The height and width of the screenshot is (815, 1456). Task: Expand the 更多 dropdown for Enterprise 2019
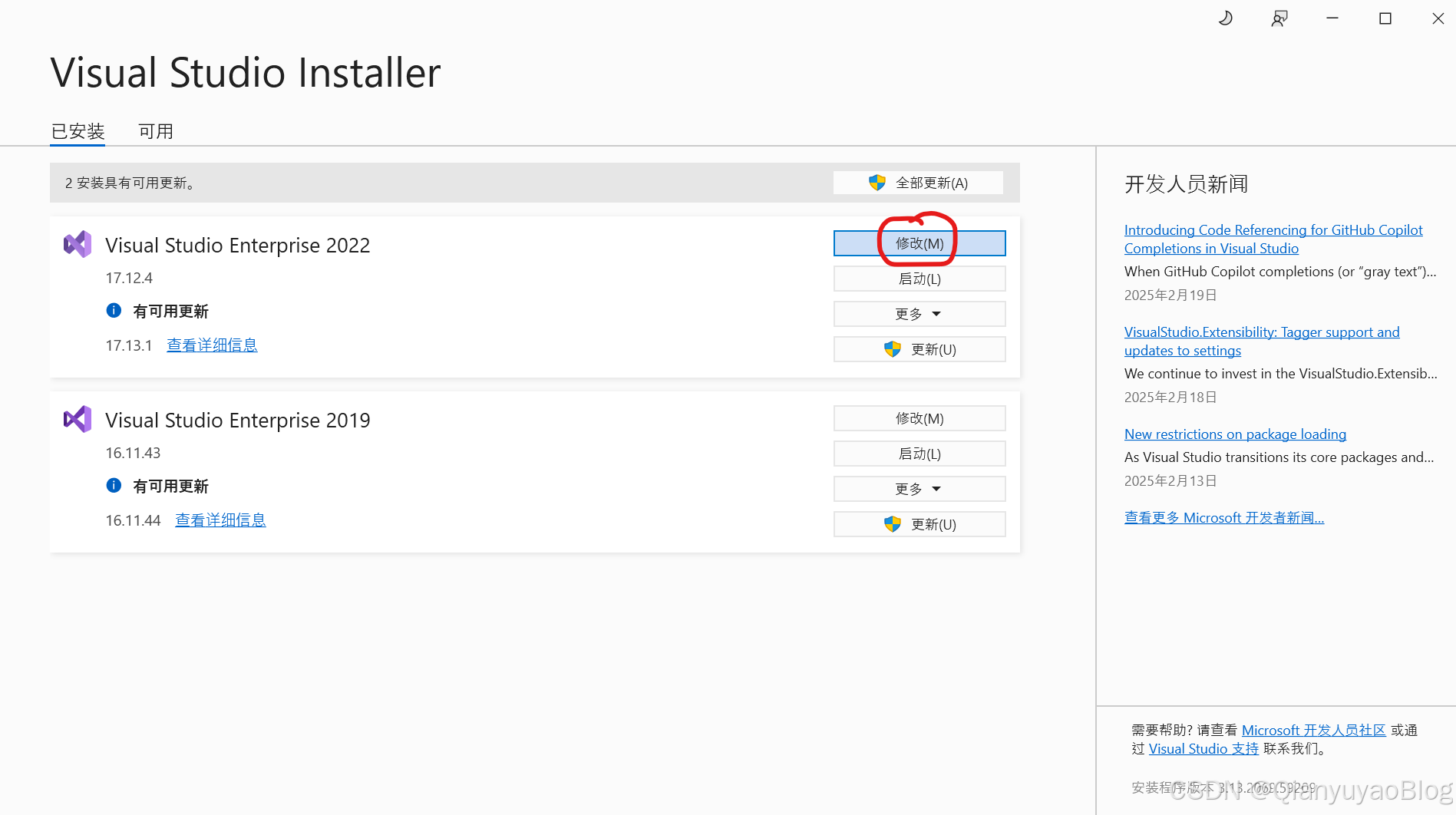click(919, 489)
